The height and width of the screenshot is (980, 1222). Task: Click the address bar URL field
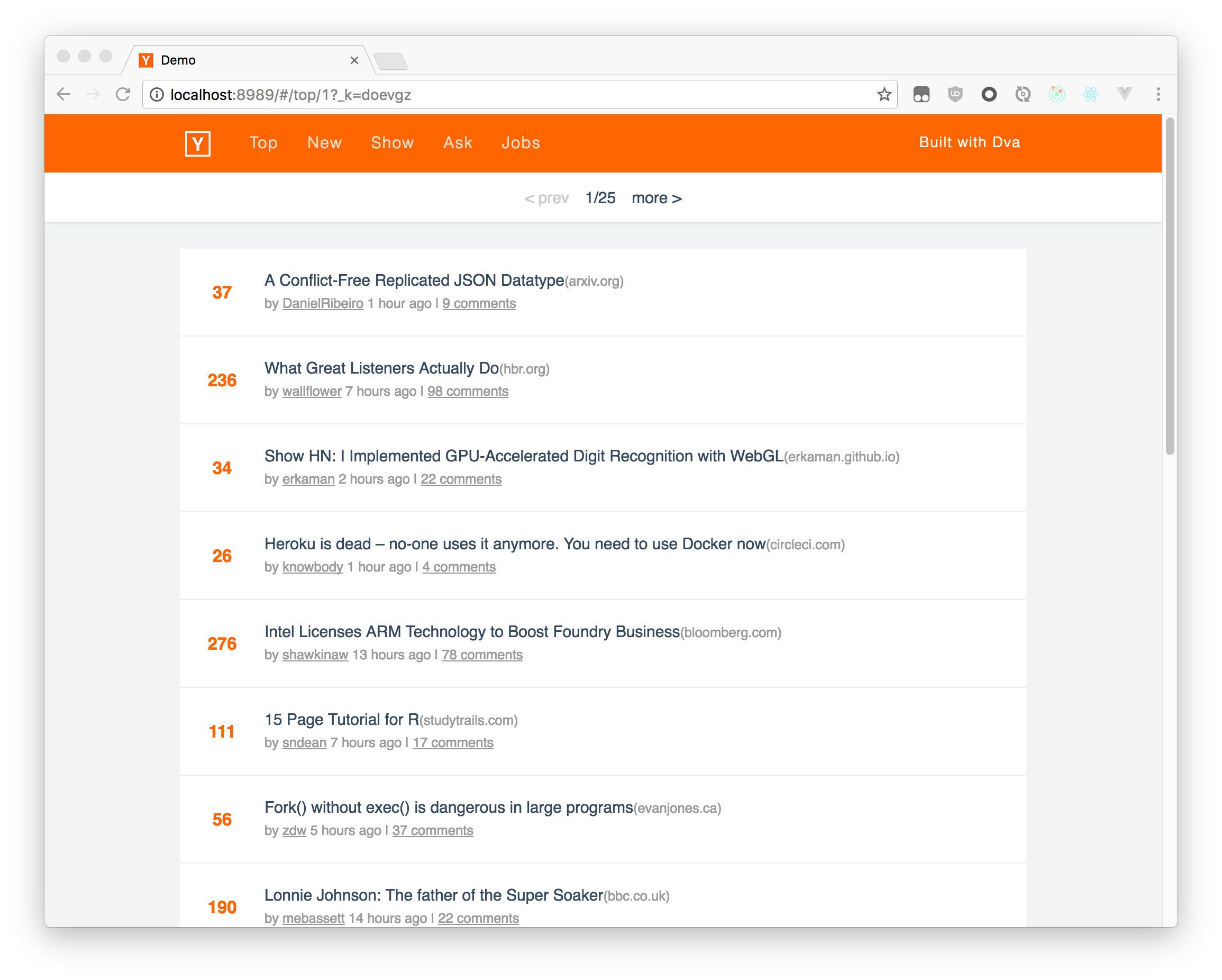(518, 95)
